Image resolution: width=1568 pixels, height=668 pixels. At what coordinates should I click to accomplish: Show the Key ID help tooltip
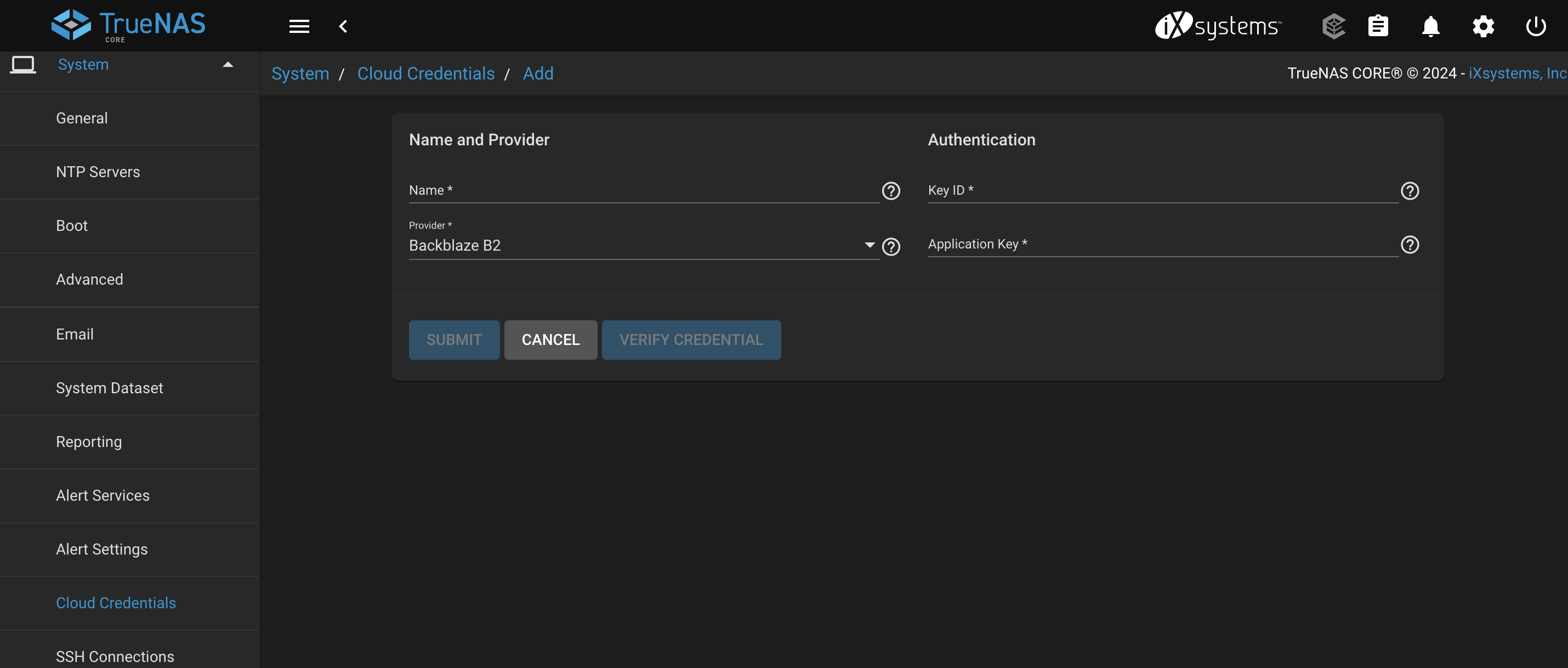pos(1410,191)
